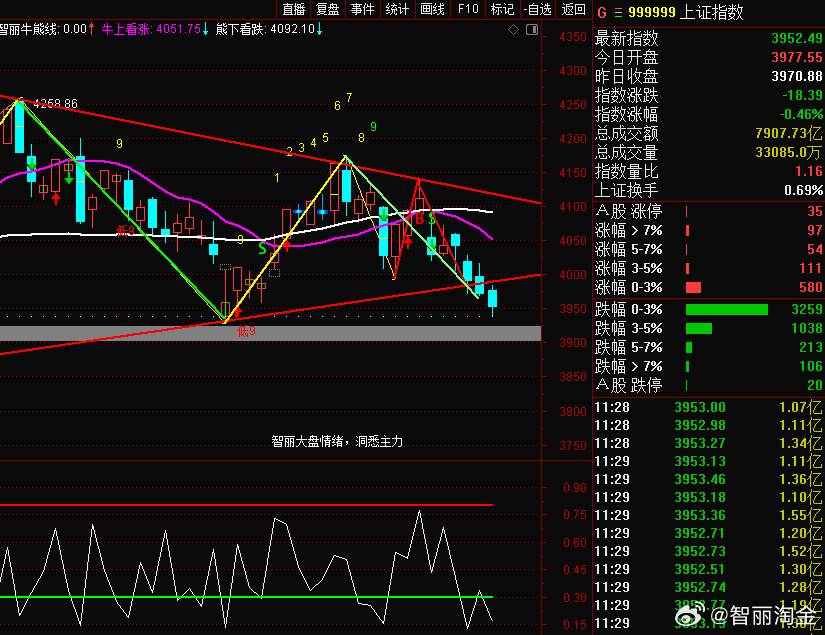Viewport: 825px width, 635px height.
Task: Open the F10 company info
Action: coord(468,9)
